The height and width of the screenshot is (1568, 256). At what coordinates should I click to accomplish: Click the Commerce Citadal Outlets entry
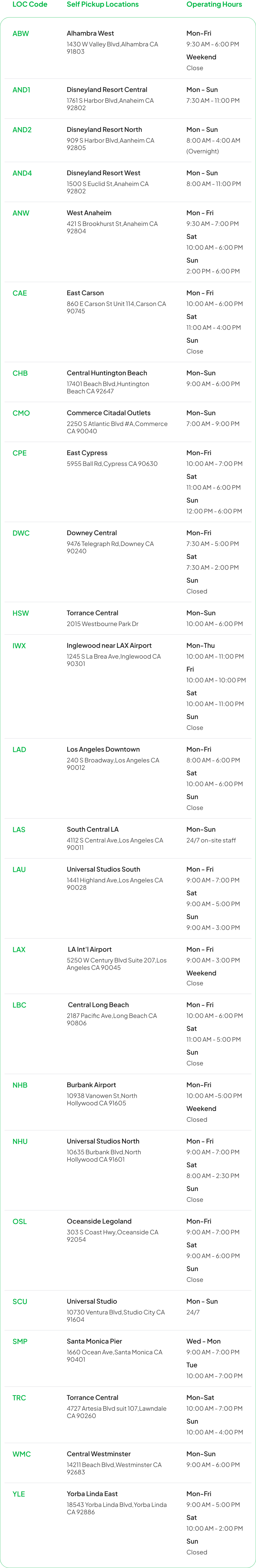click(108, 413)
